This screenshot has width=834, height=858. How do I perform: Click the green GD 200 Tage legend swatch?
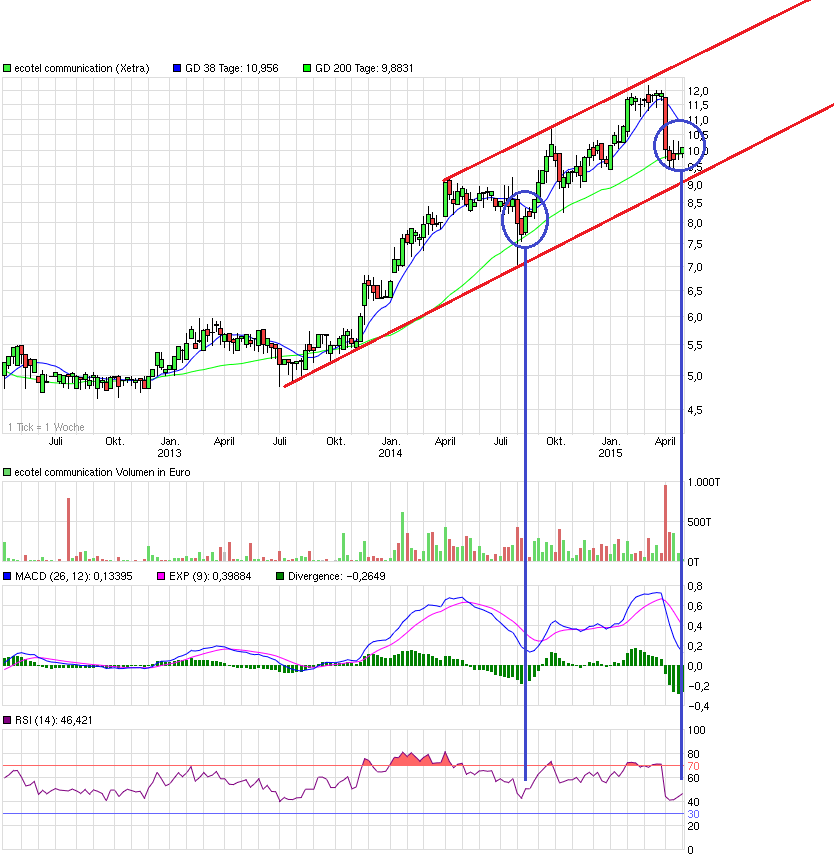[307, 68]
